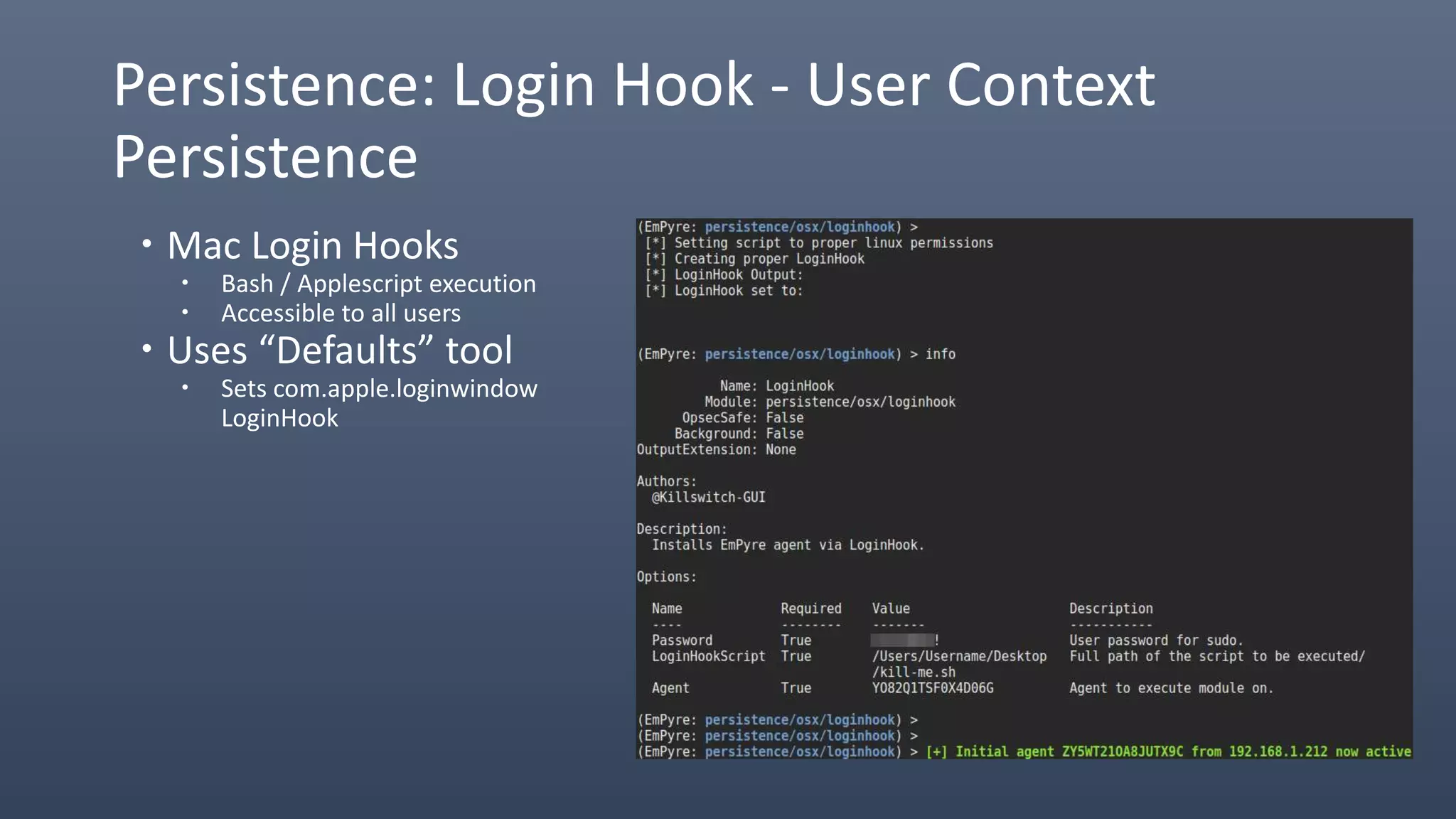The height and width of the screenshot is (819, 1456).
Task: Click the redacted password value
Action: [x=904, y=641]
